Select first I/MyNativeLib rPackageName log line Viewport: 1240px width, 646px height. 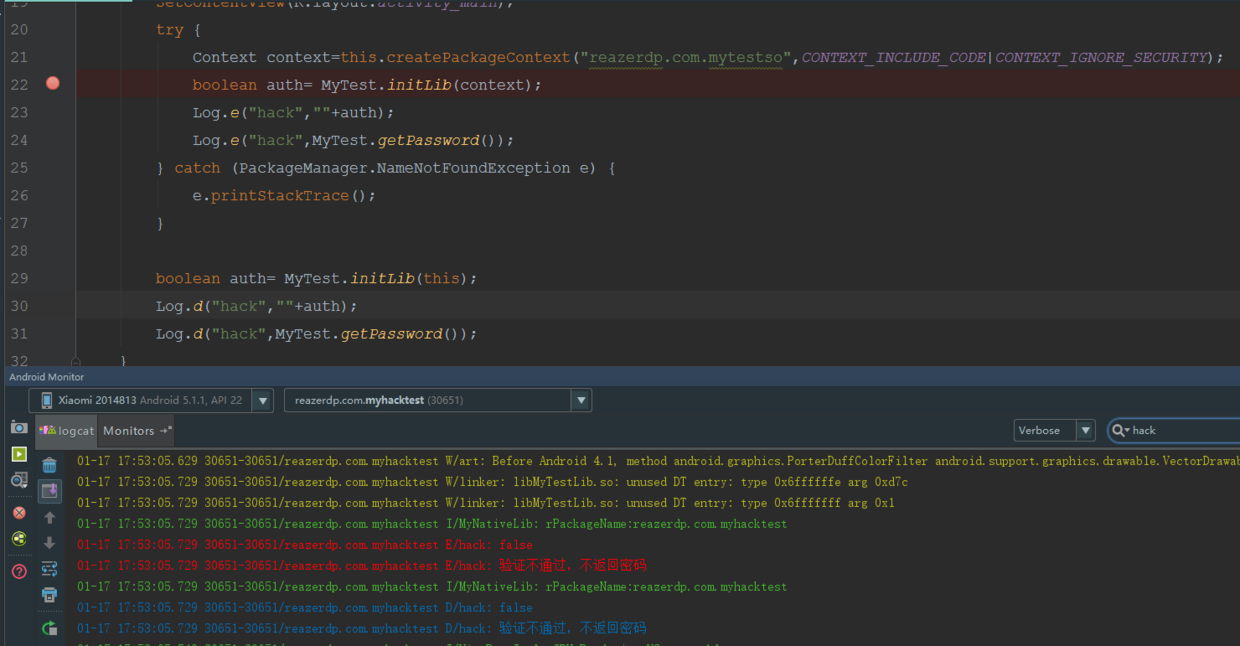(x=432, y=524)
